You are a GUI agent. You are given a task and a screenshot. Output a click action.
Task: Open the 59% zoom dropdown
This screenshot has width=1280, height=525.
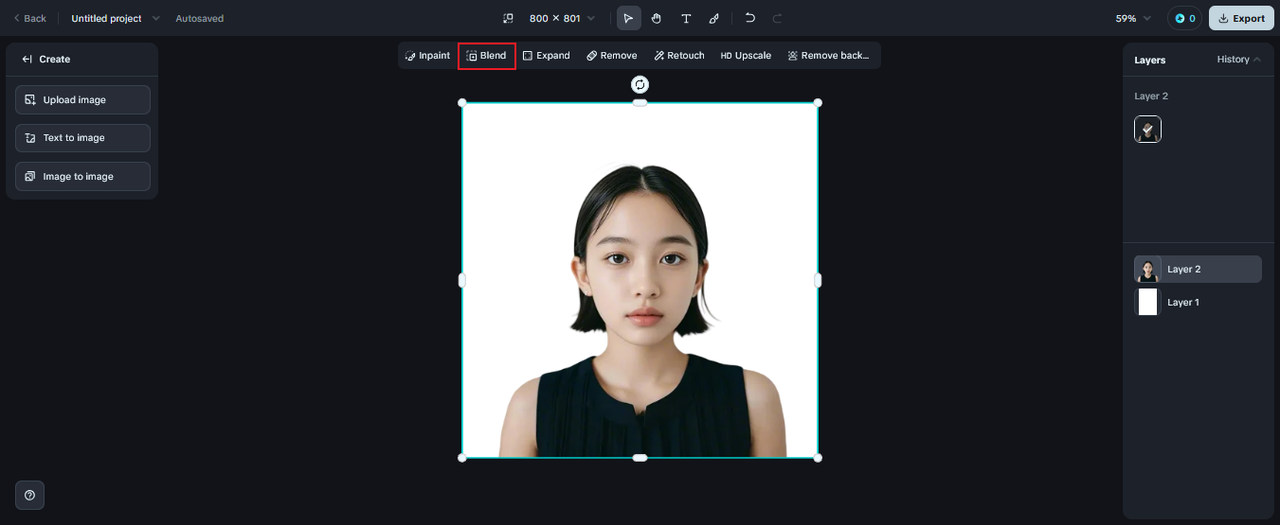click(x=1133, y=18)
